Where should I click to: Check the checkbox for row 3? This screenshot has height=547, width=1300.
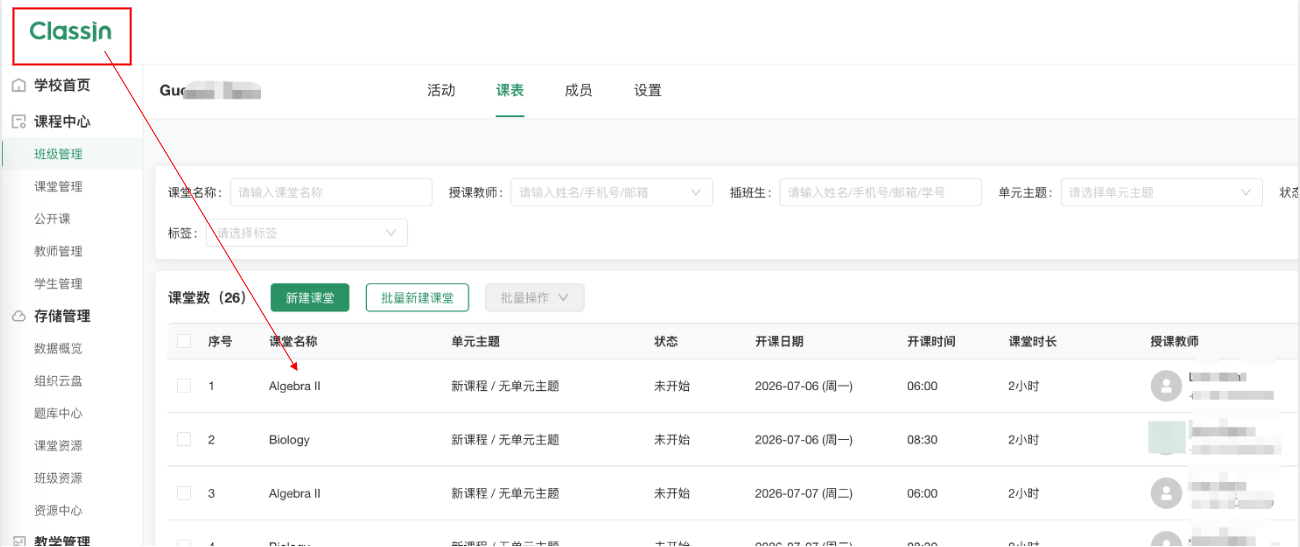coord(184,493)
